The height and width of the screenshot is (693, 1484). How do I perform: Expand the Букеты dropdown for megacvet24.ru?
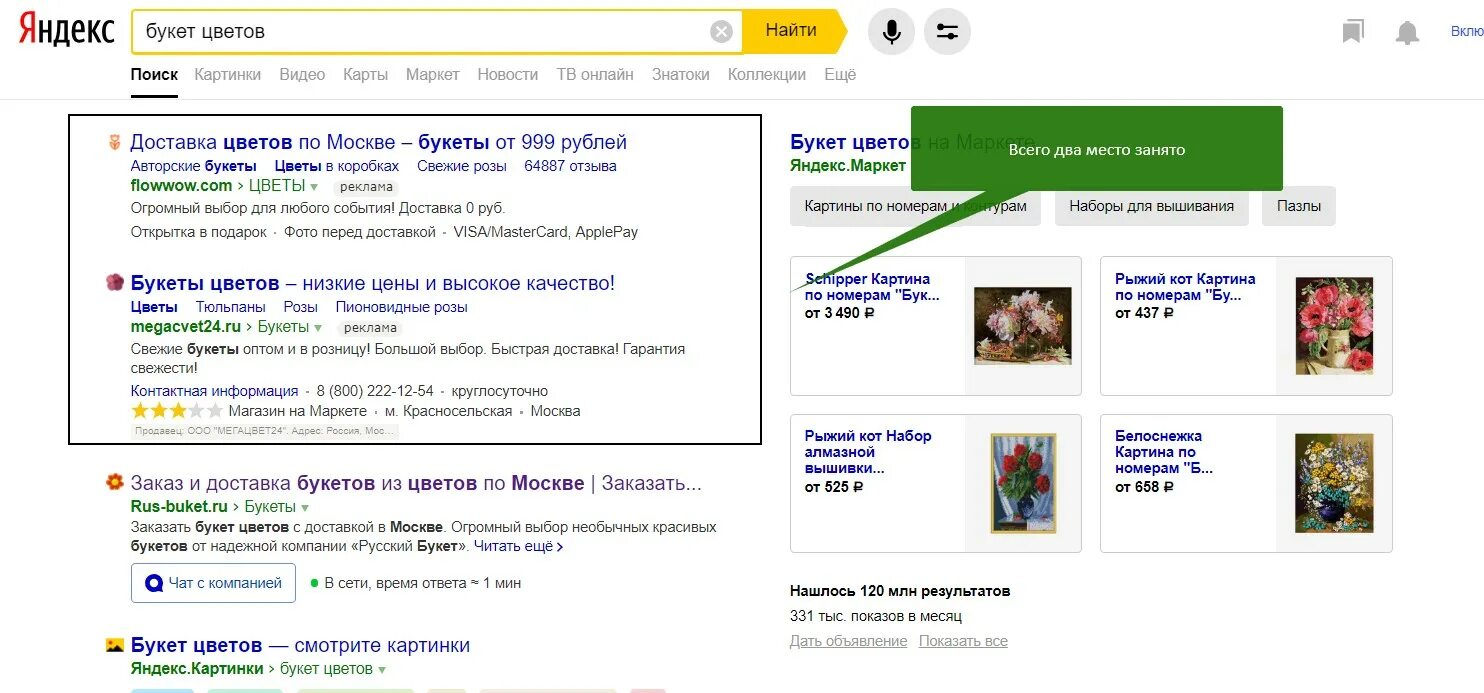coord(316,327)
